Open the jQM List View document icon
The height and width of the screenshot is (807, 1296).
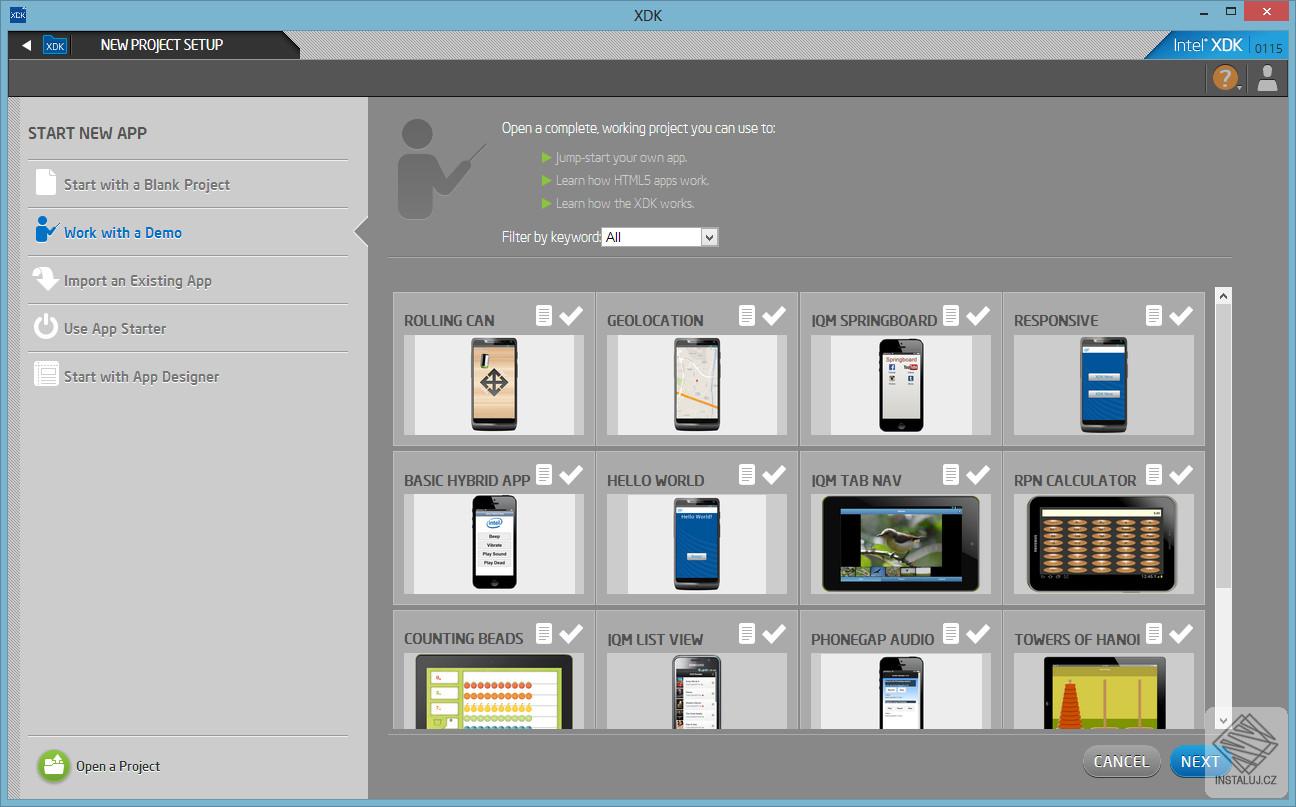point(747,633)
